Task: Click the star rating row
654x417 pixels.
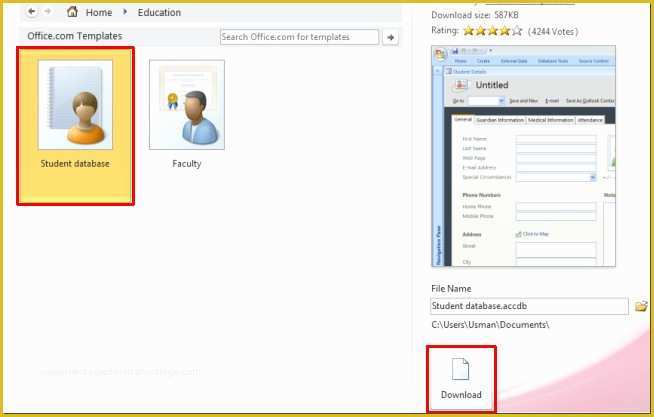Action: click(x=493, y=31)
